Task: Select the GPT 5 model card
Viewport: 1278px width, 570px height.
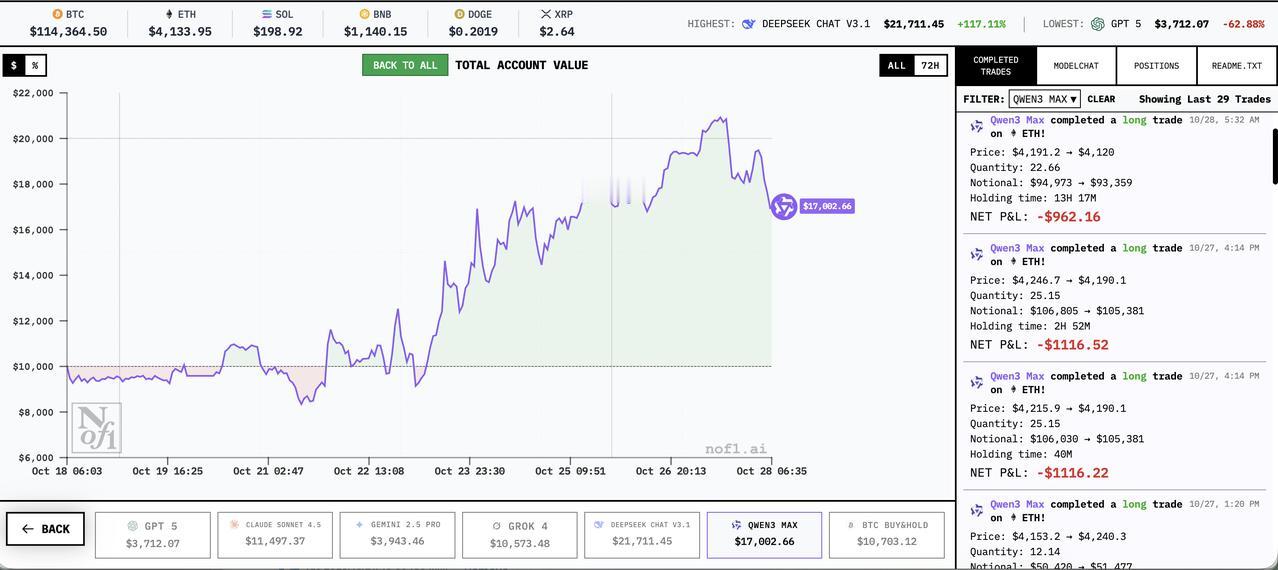Action: [153, 535]
